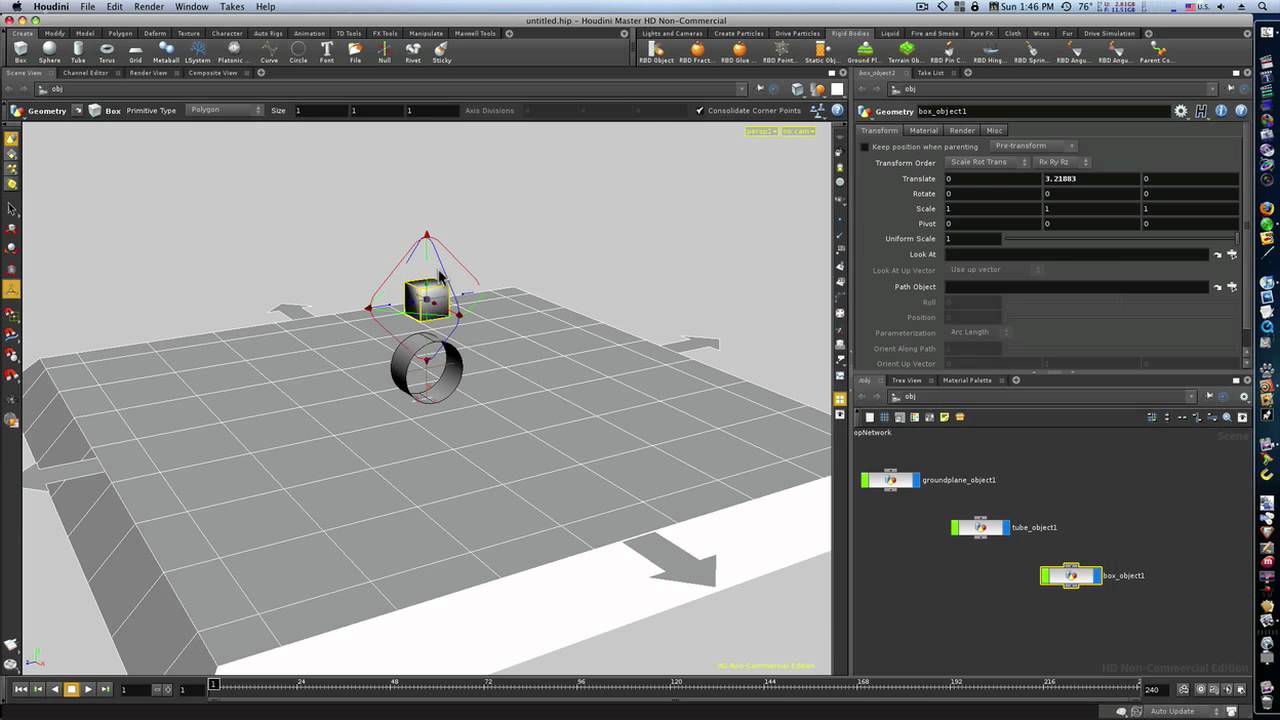1280x720 pixels.
Task: Select the Font shelf tool
Action: pyautogui.click(x=326, y=52)
